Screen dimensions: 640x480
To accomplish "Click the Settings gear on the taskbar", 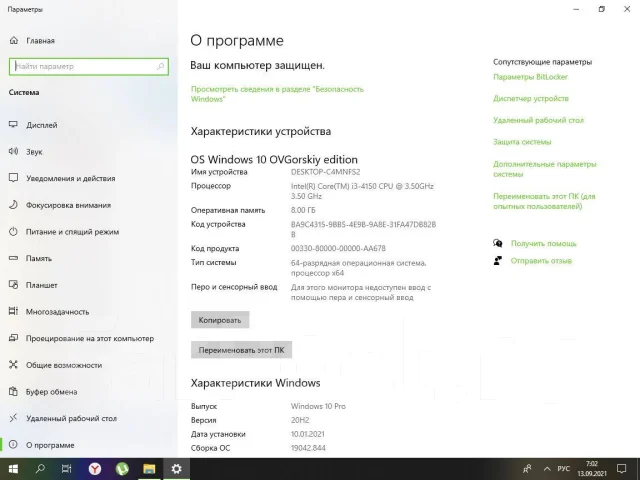I will coord(176,469).
